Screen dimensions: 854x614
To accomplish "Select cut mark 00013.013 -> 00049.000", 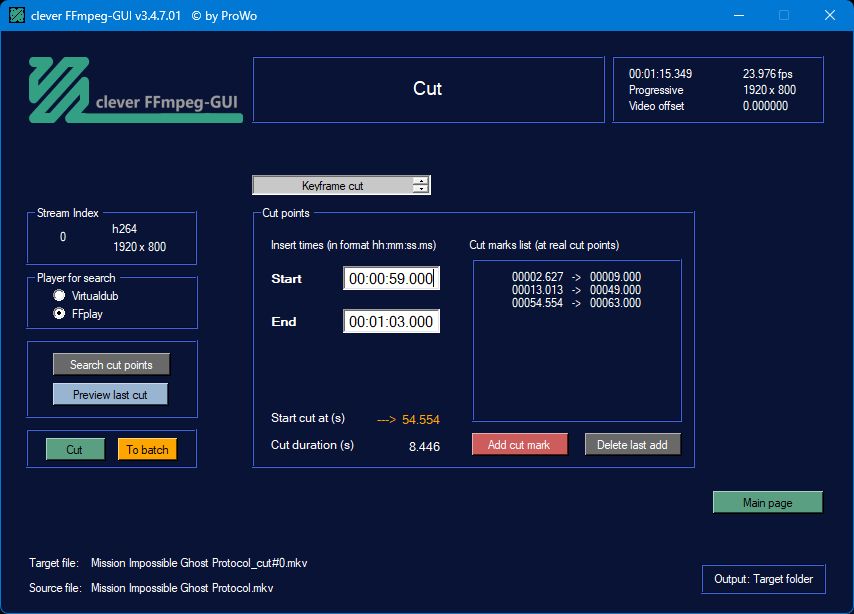I will [576, 290].
